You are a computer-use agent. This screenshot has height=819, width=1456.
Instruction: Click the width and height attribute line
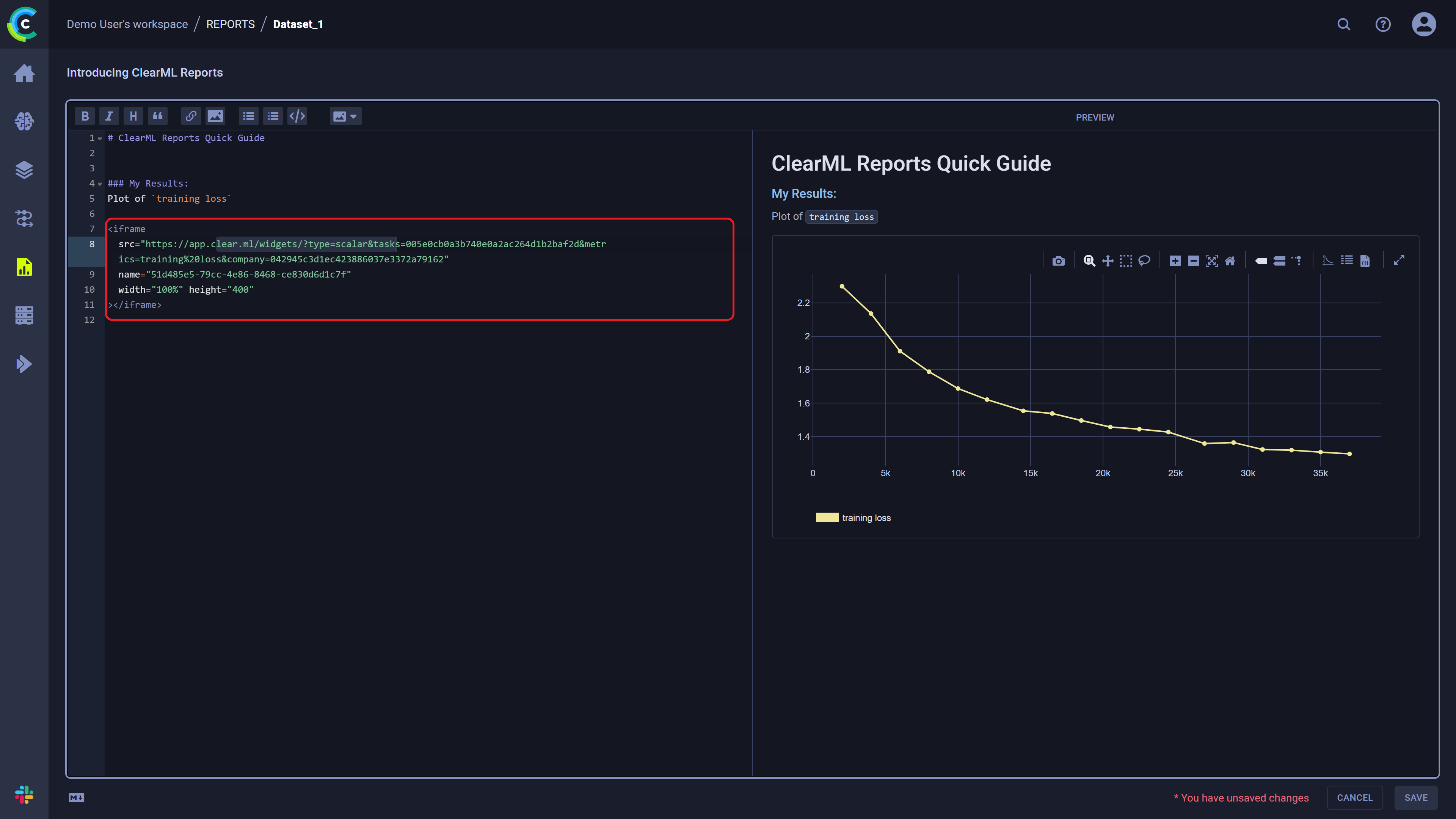186,289
